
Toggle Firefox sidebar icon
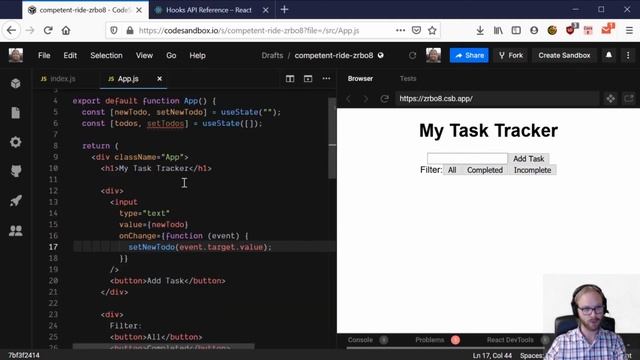pos(516,30)
